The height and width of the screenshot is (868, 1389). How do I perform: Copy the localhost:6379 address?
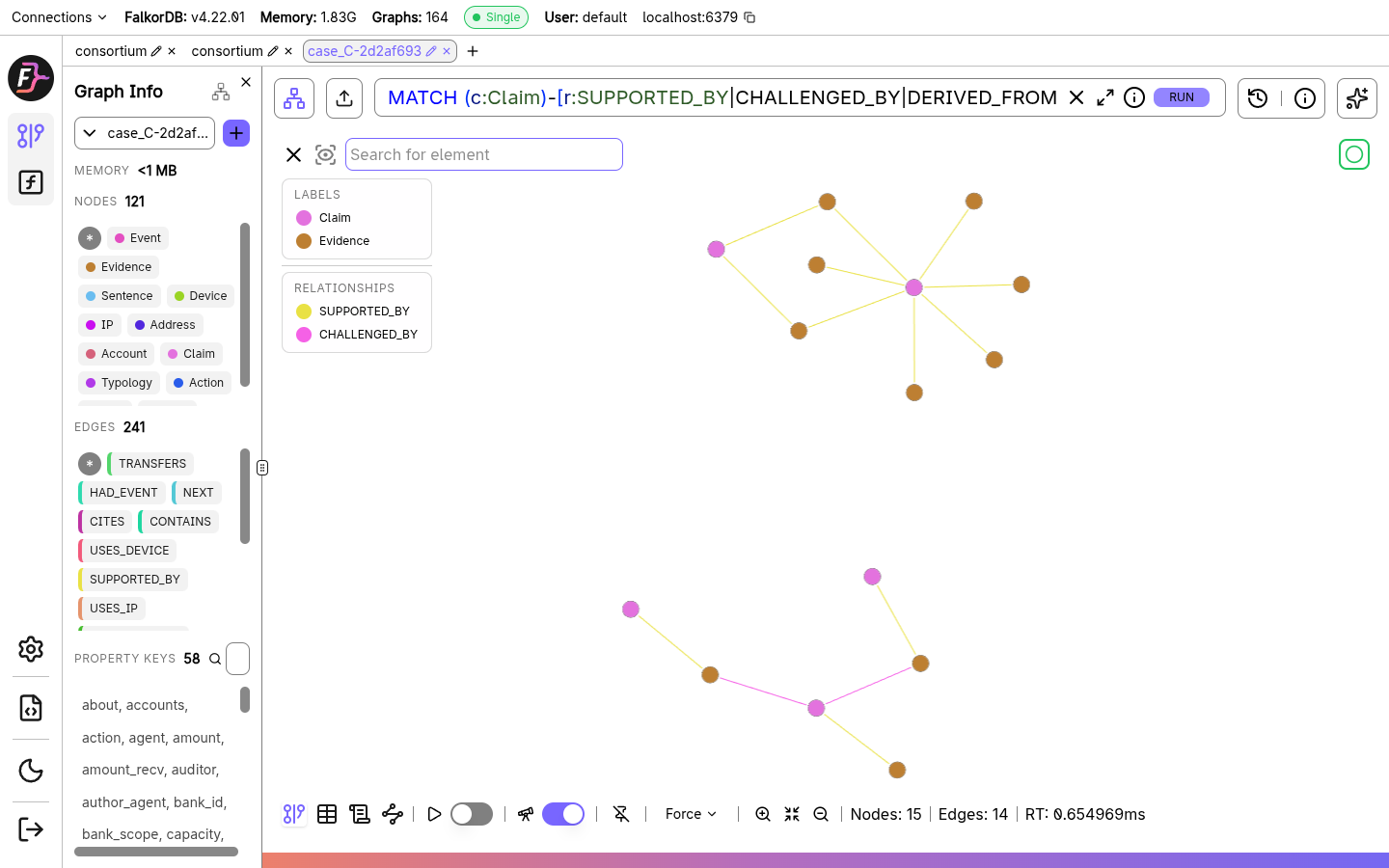point(749,17)
